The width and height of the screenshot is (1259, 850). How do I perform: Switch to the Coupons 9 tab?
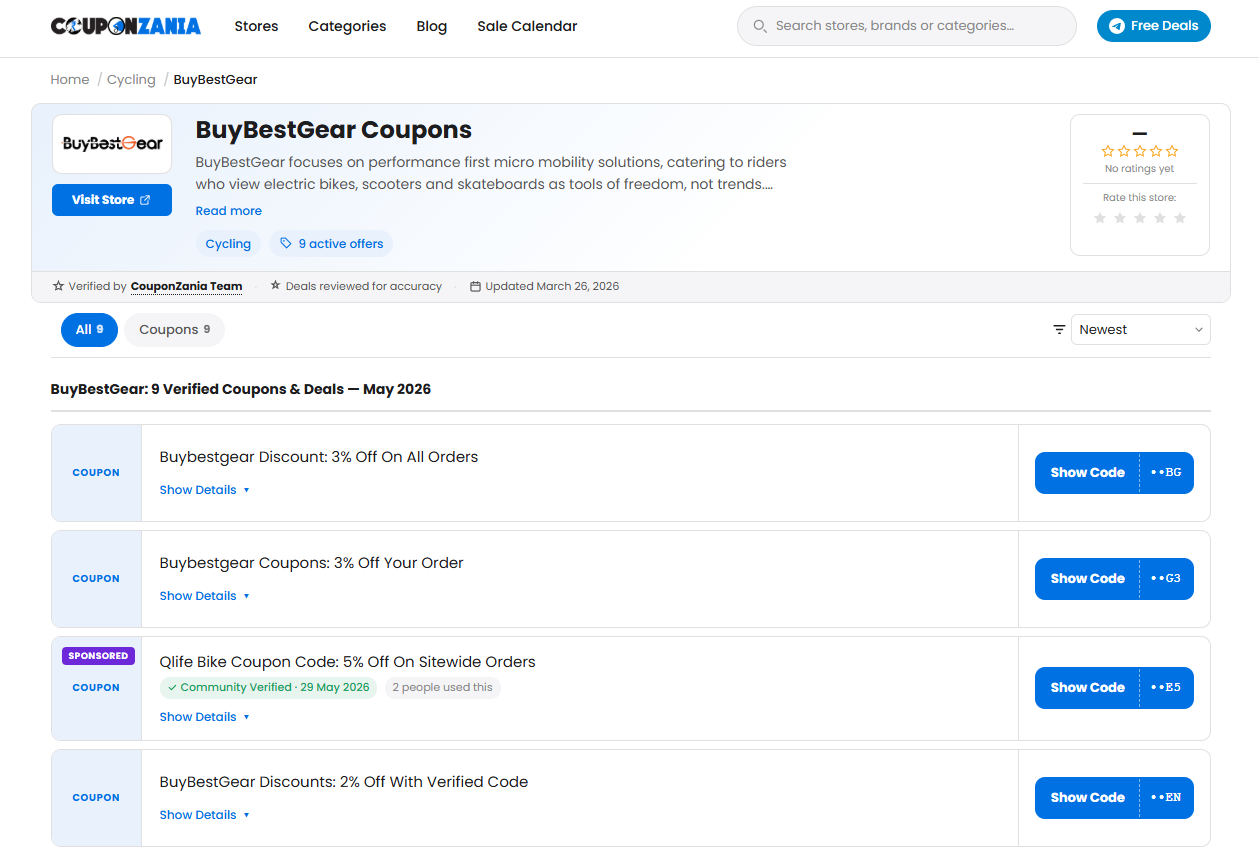[174, 330]
